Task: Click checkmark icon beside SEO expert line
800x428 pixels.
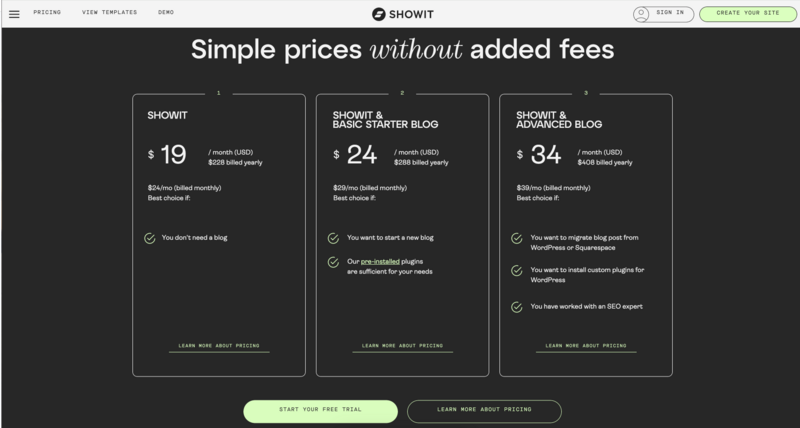Action: point(517,307)
